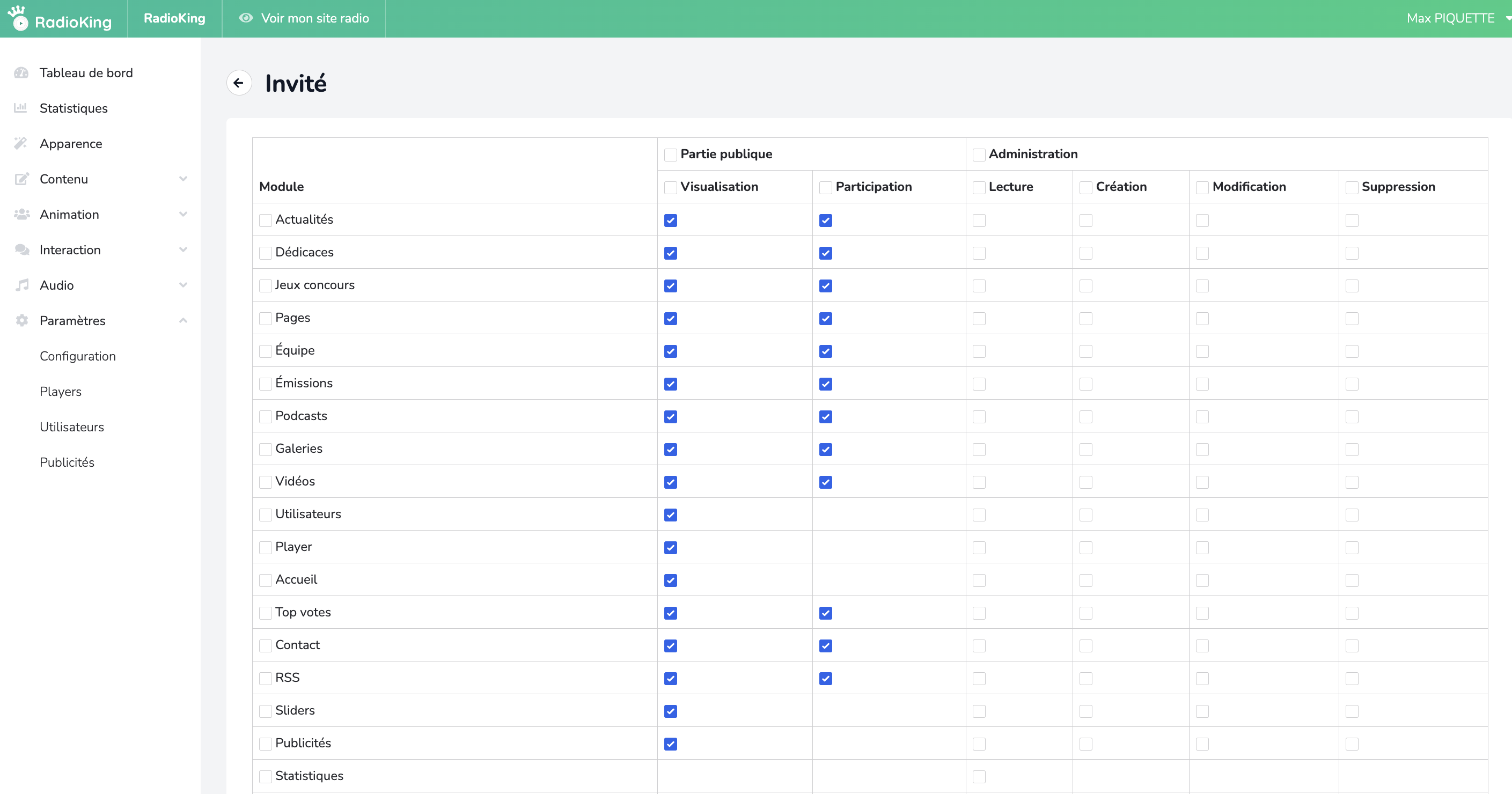
Task: Open the Configuration settings link
Action: (x=77, y=356)
